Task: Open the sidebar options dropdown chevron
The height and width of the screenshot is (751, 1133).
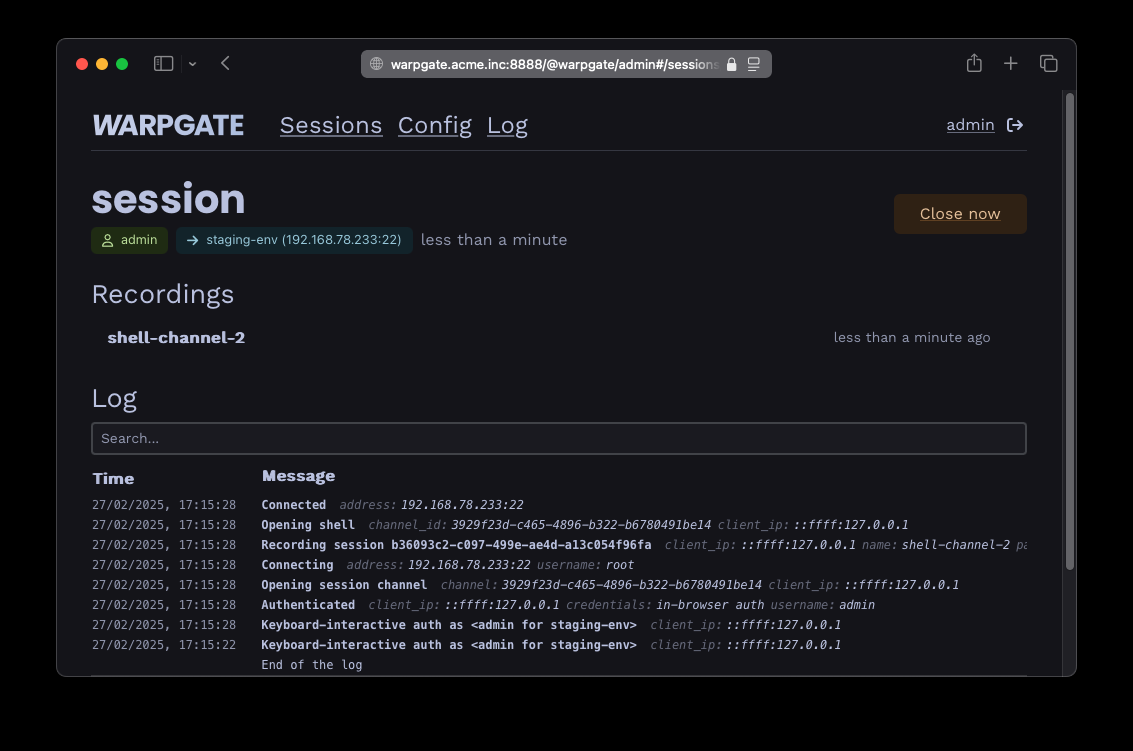Action: 192,64
